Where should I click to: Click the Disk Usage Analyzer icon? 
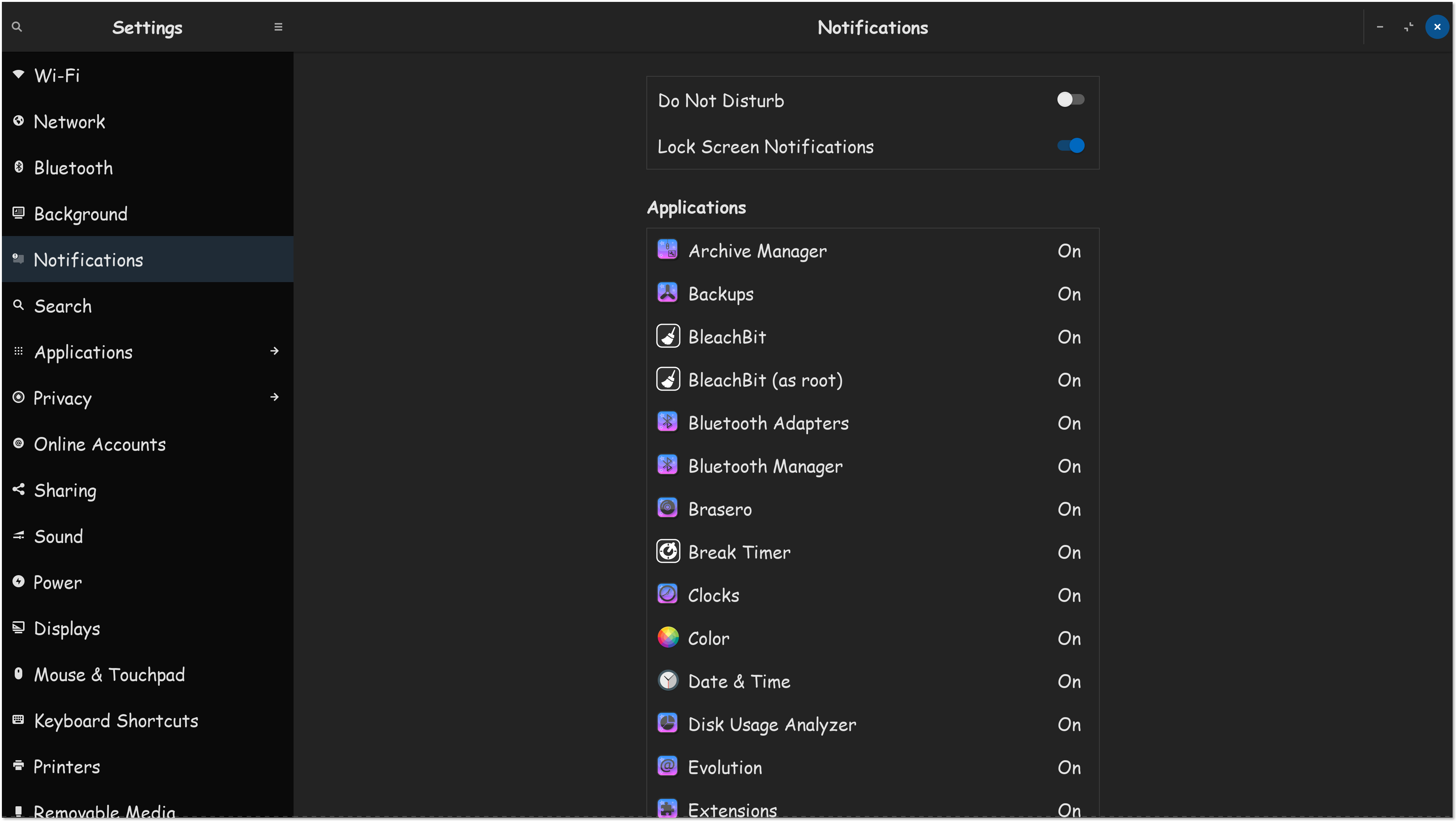(668, 723)
